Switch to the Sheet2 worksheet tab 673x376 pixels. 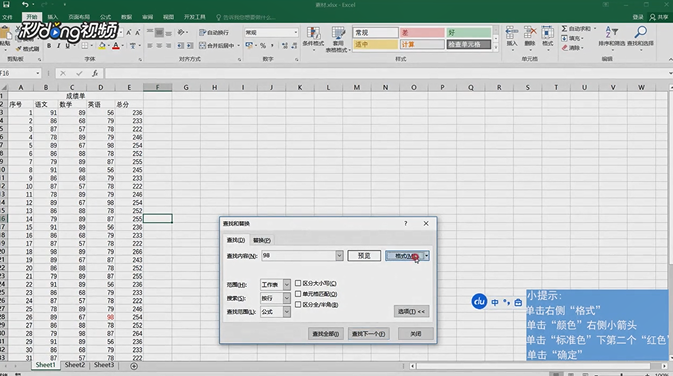(75, 365)
